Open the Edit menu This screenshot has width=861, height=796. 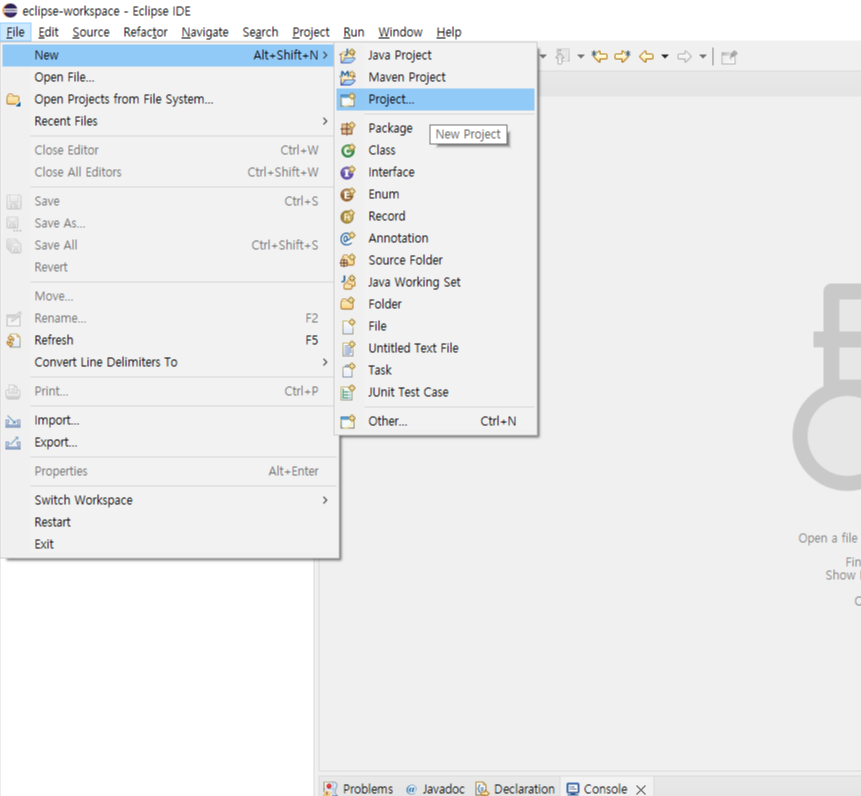[x=48, y=32]
